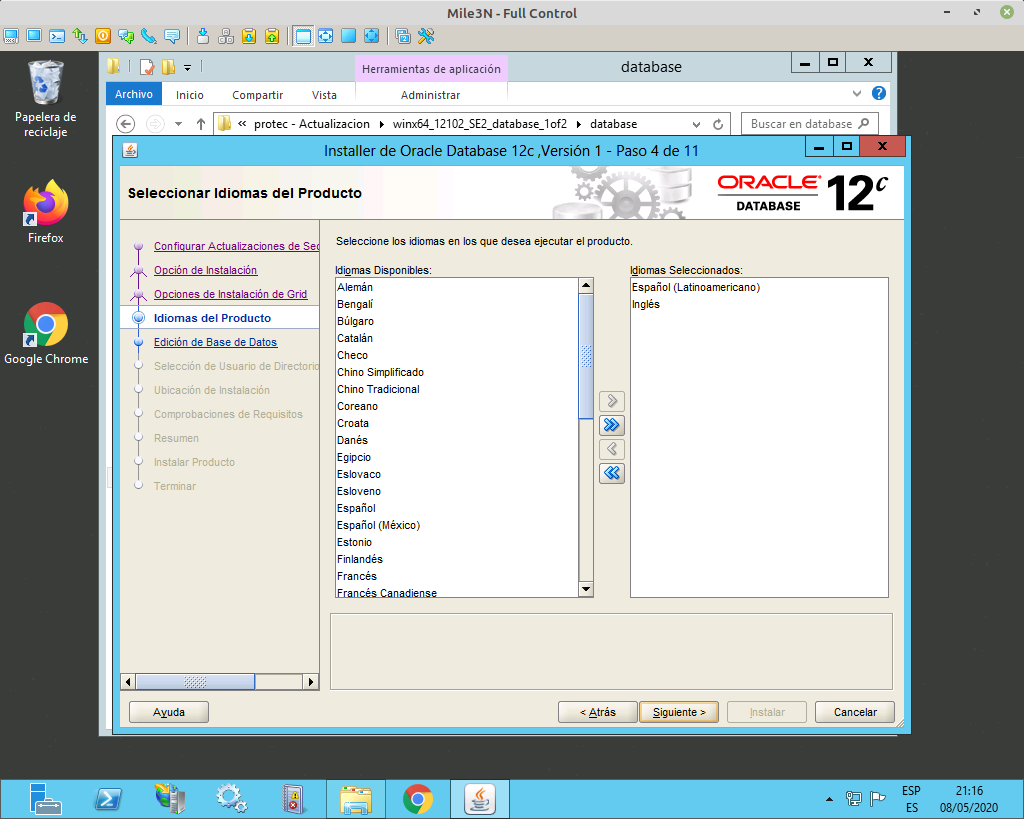This screenshot has height=819, width=1024.
Task: Click the Java installer icon on the taskbar
Action: 479,798
